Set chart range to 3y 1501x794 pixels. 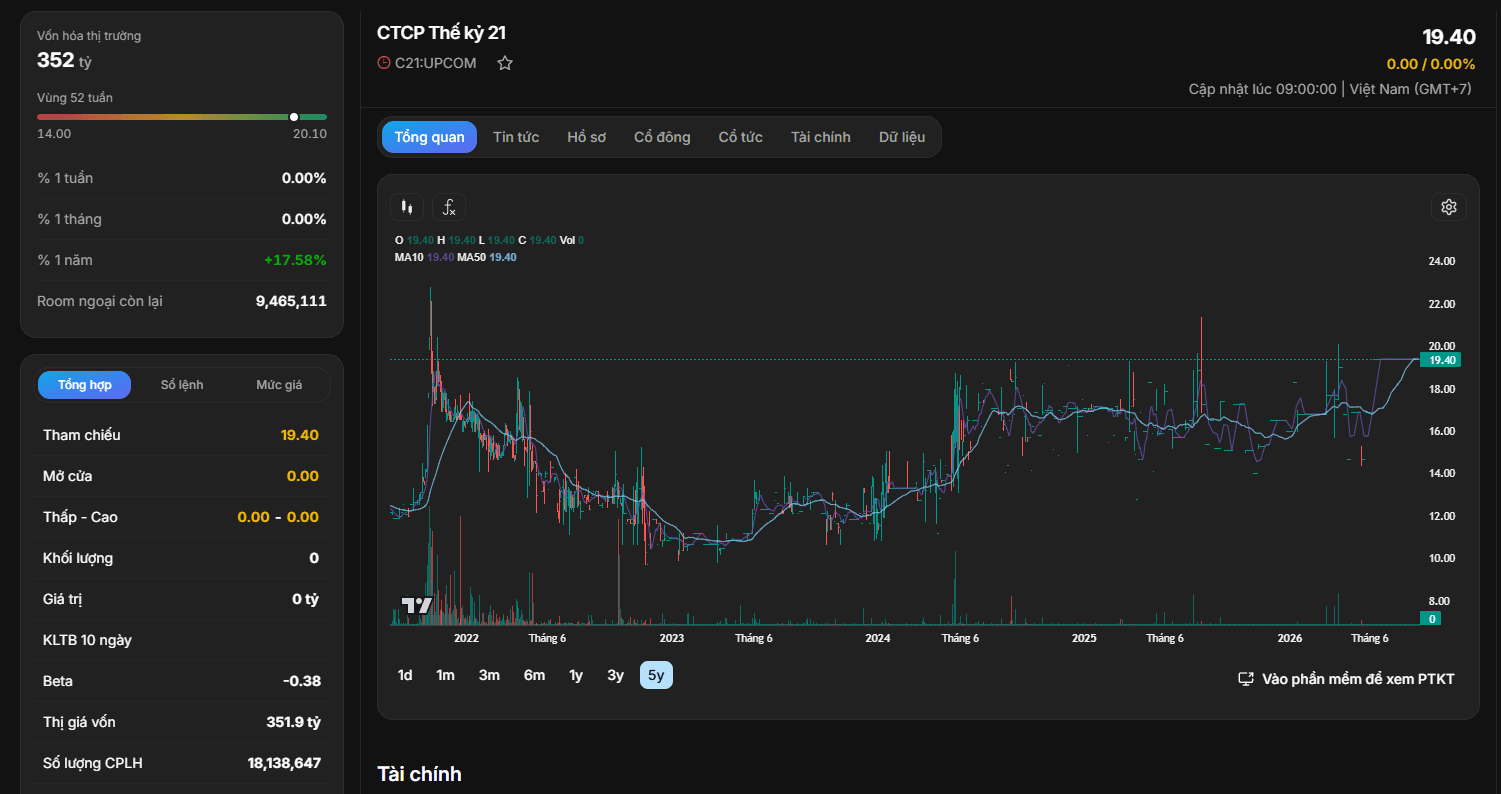pos(615,675)
